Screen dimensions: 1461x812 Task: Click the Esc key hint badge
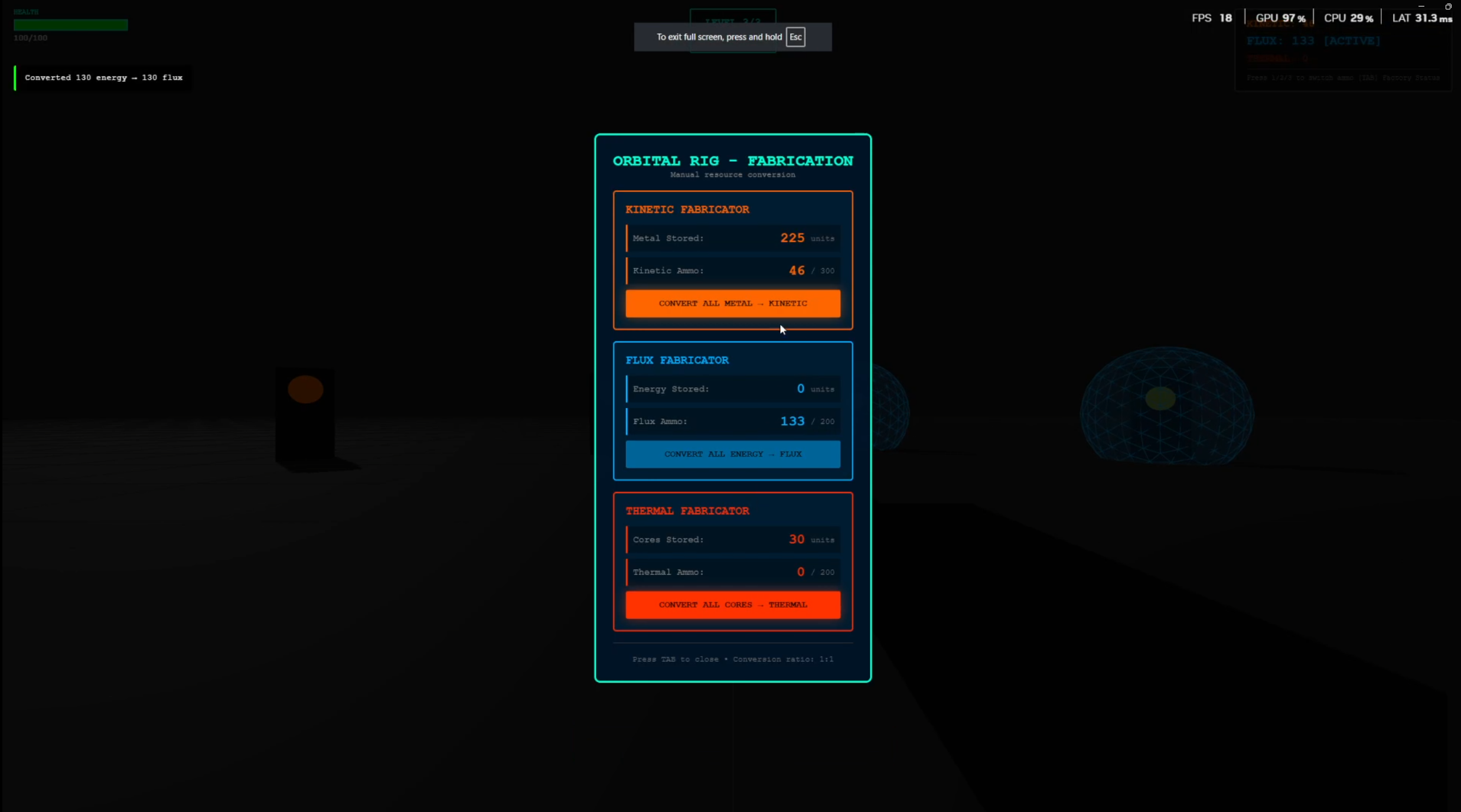point(795,37)
